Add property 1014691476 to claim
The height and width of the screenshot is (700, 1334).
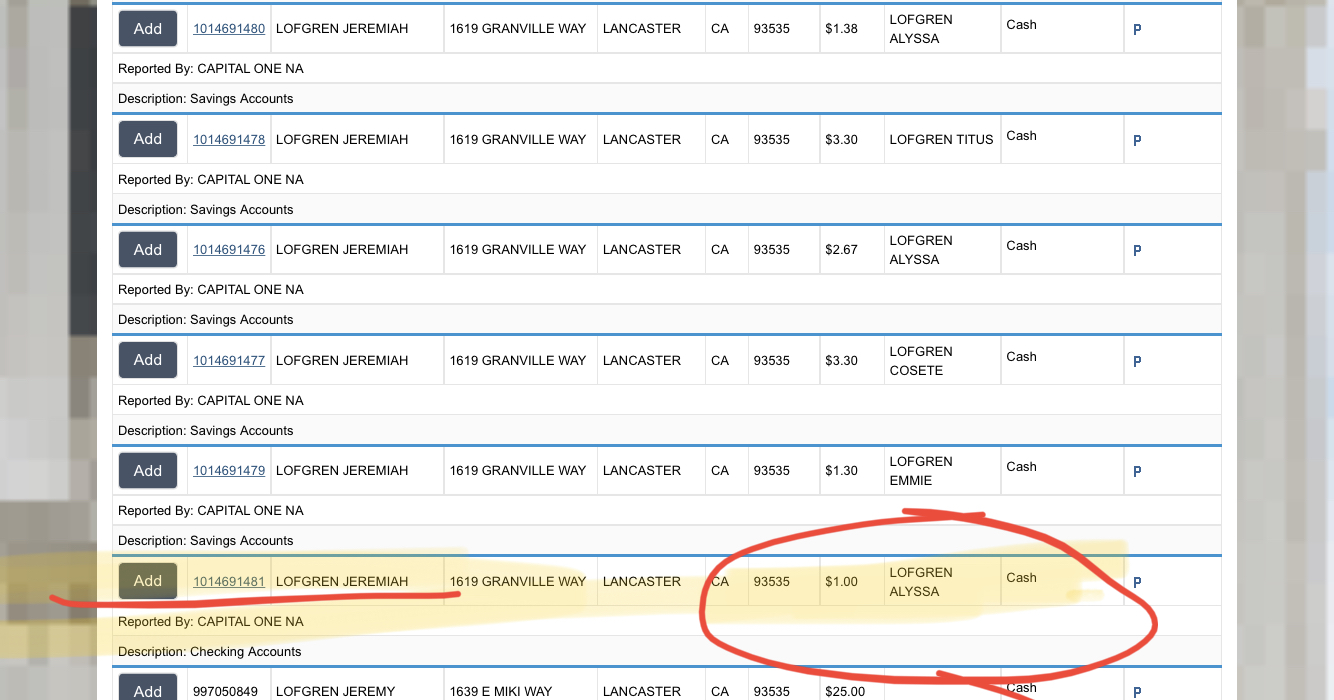148,249
